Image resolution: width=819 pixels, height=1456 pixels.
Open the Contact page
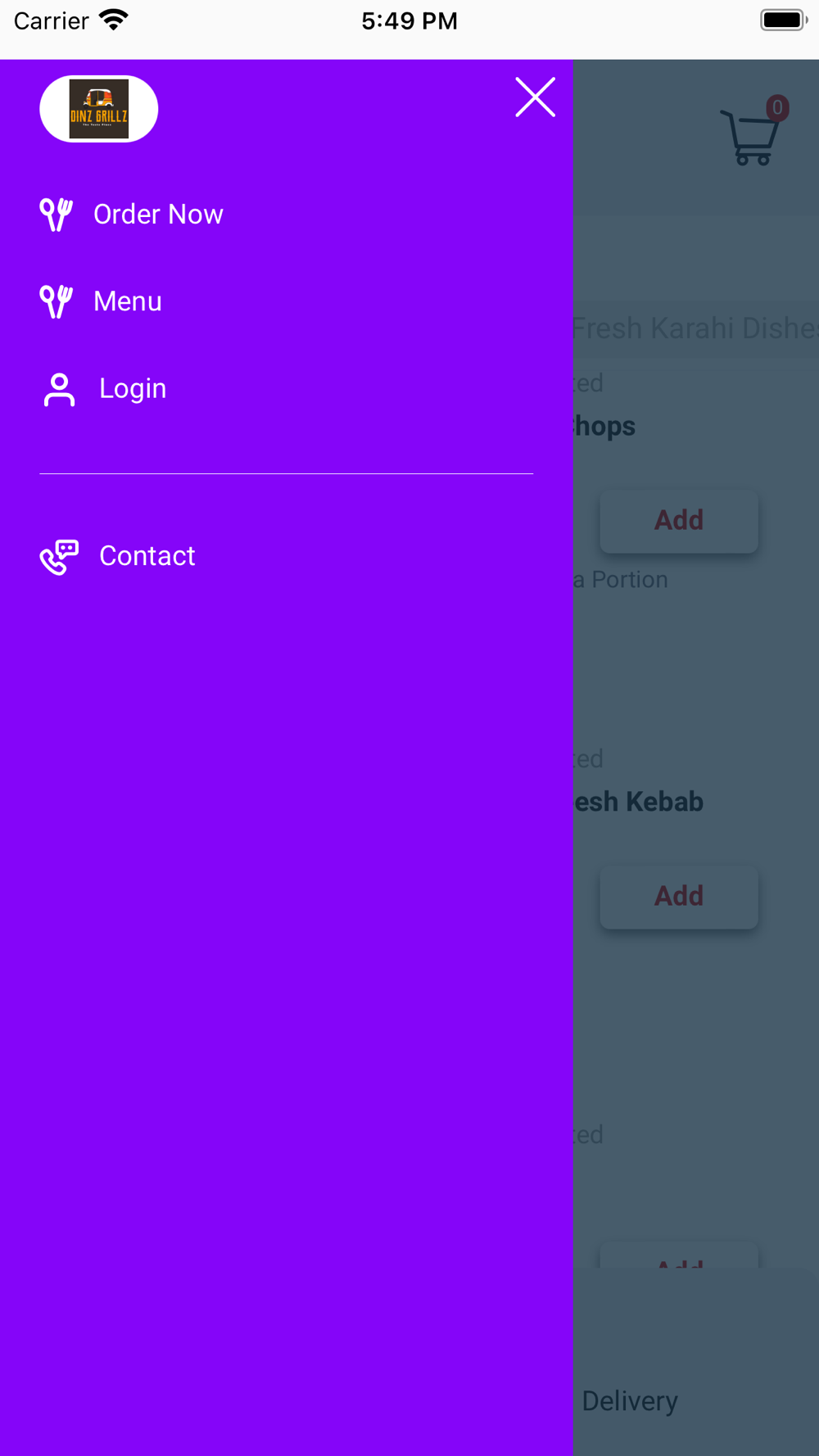(x=147, y=556)
